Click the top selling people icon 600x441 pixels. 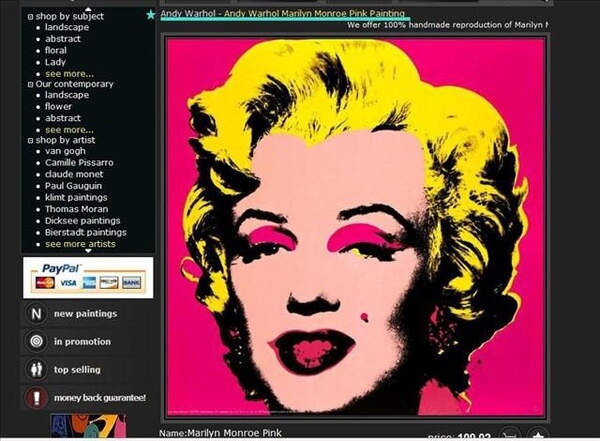36,370
